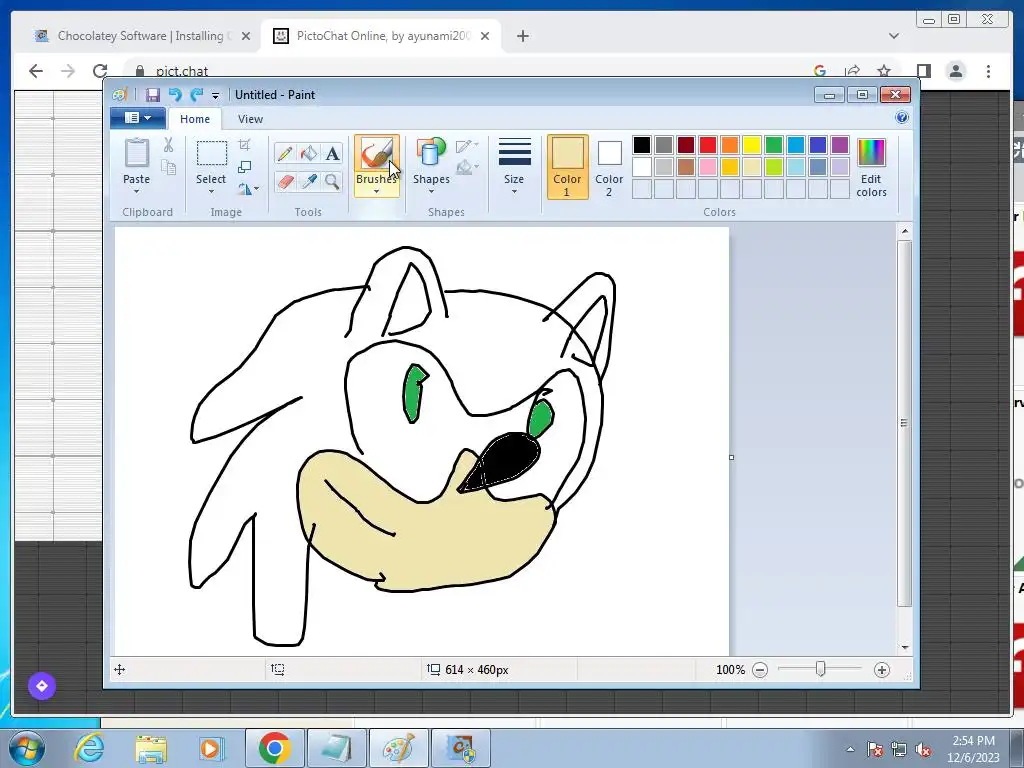Click the Shapes gallery icon
The height and width of the screenshot is (768, 1024).
point(431,152)
